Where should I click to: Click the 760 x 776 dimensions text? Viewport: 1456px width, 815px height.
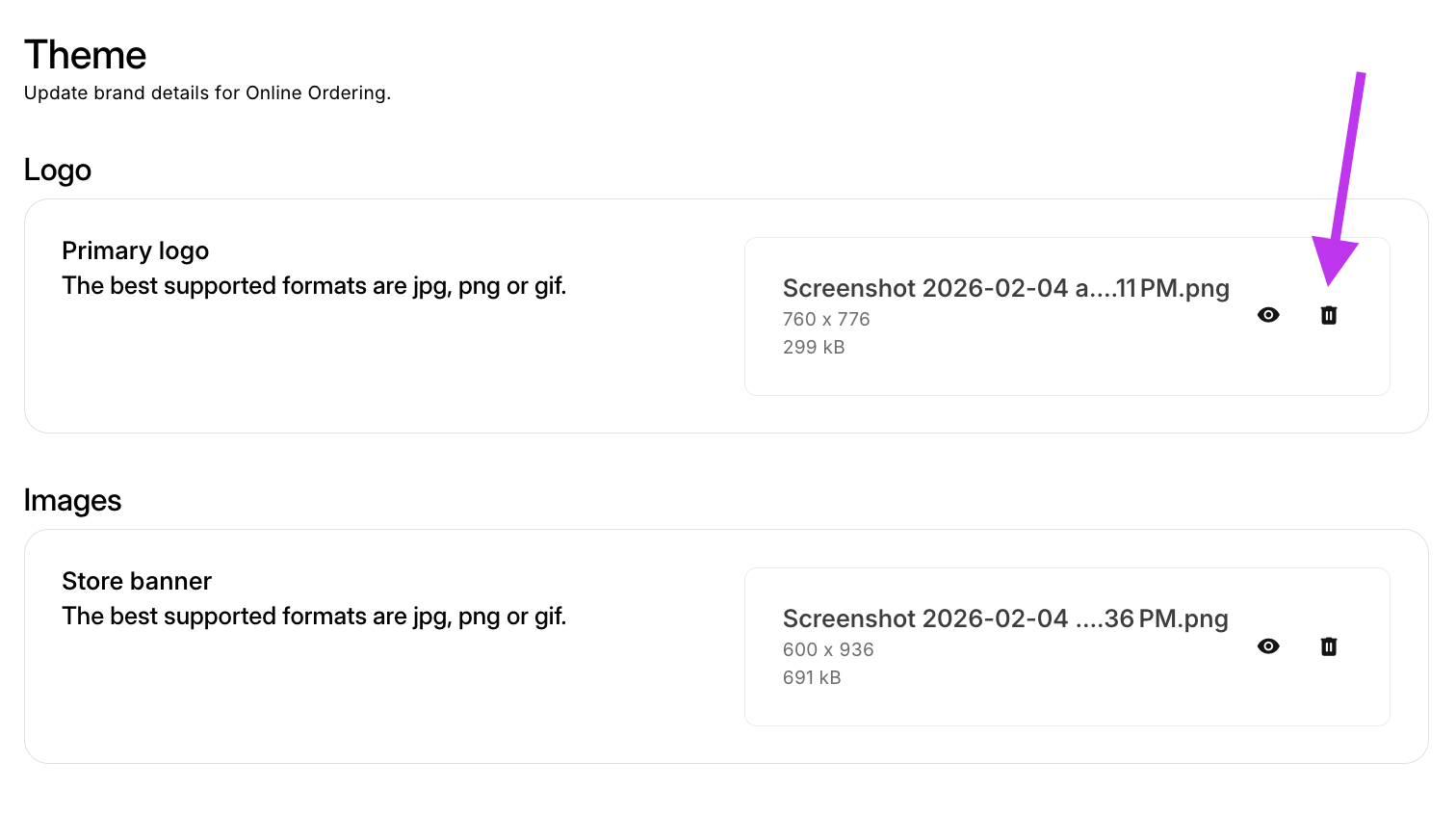pos(826,319)
